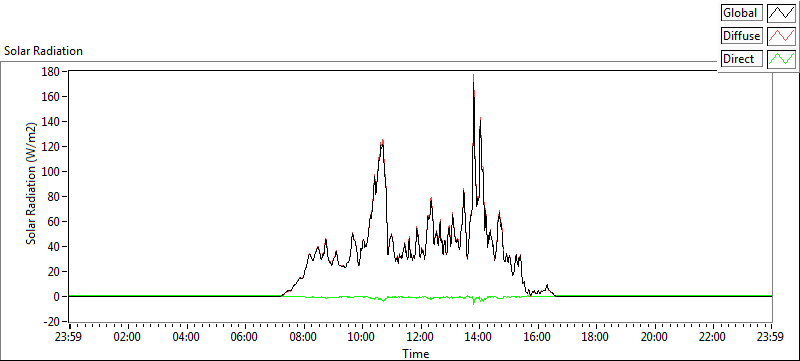This screenshot has height=361, width=800.
Task: Click the 02:00 time axis label
Action: [128, 337]
